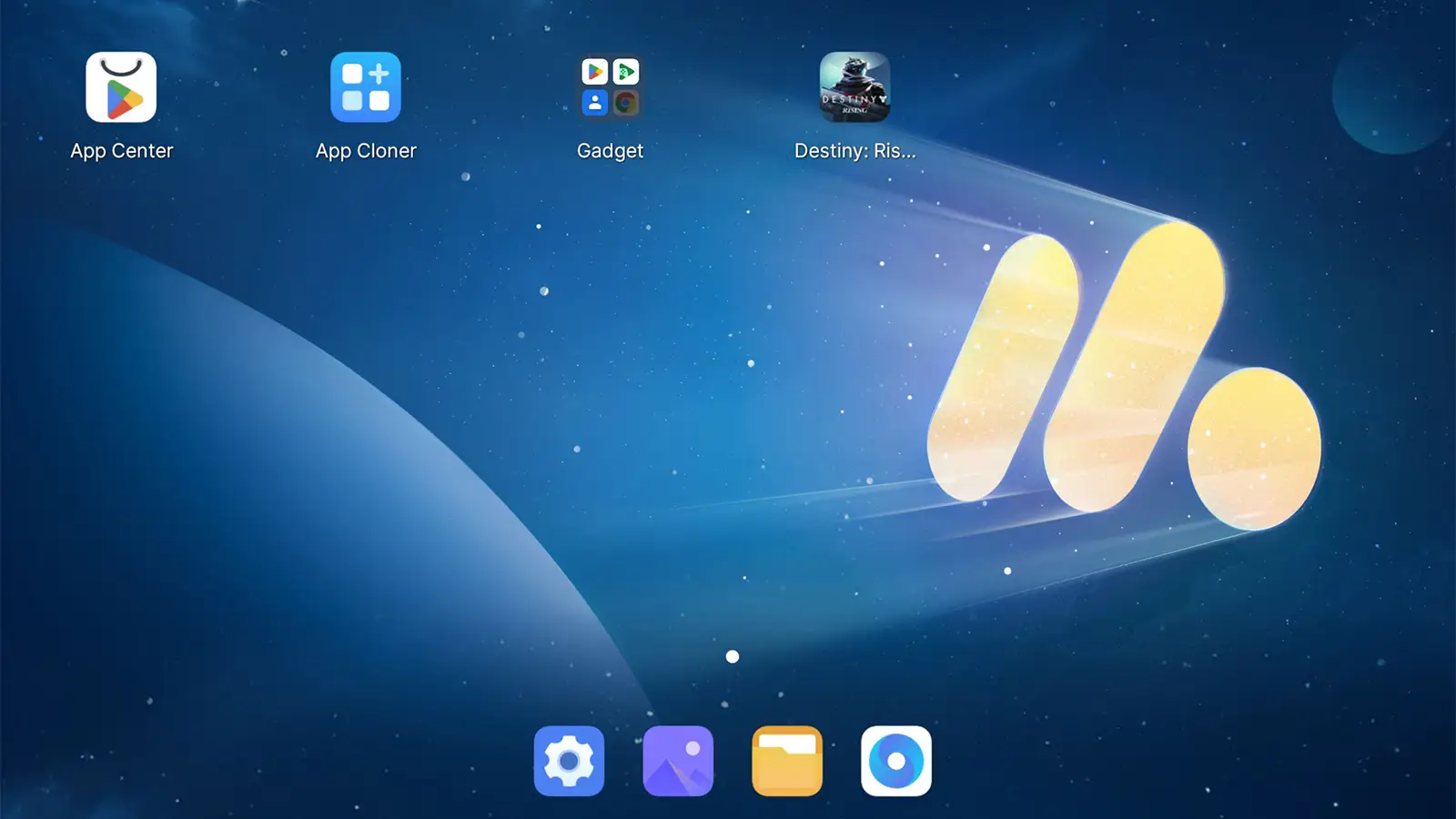Tap the Gadget folder name

[610, 150]
